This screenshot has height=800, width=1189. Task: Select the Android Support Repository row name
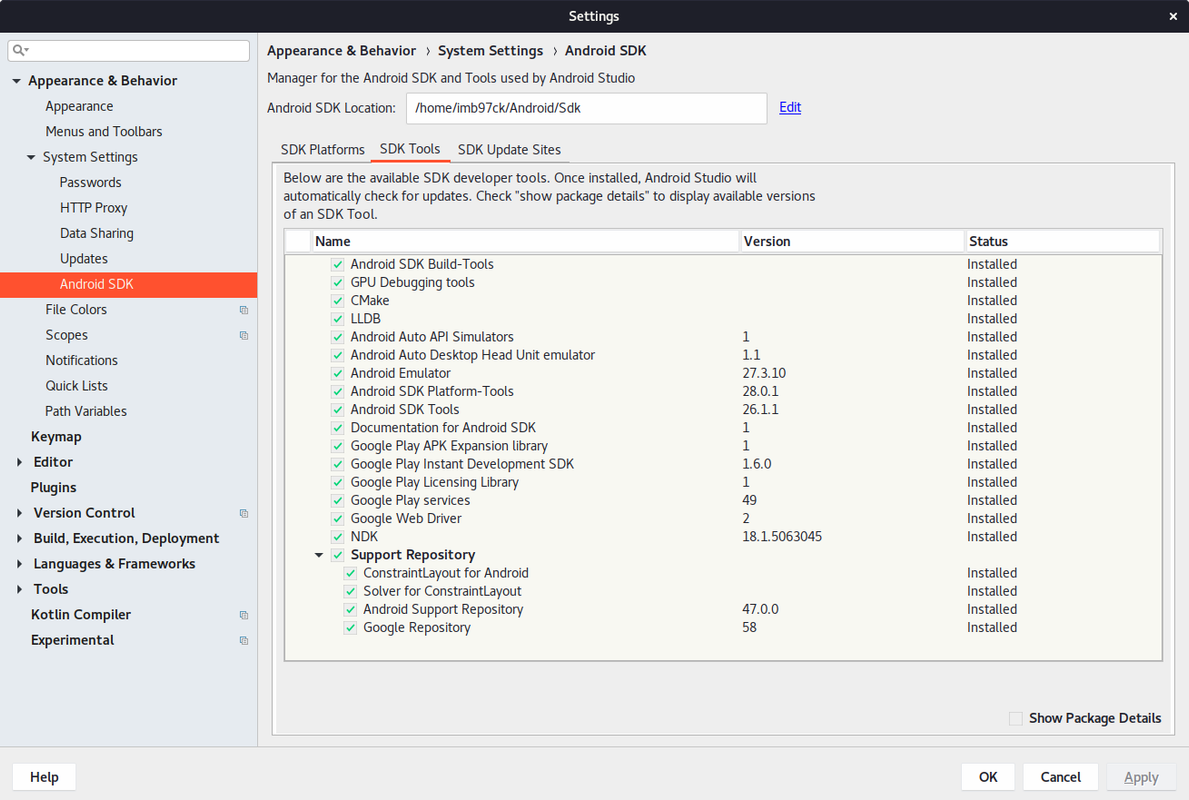click(443, 610)
